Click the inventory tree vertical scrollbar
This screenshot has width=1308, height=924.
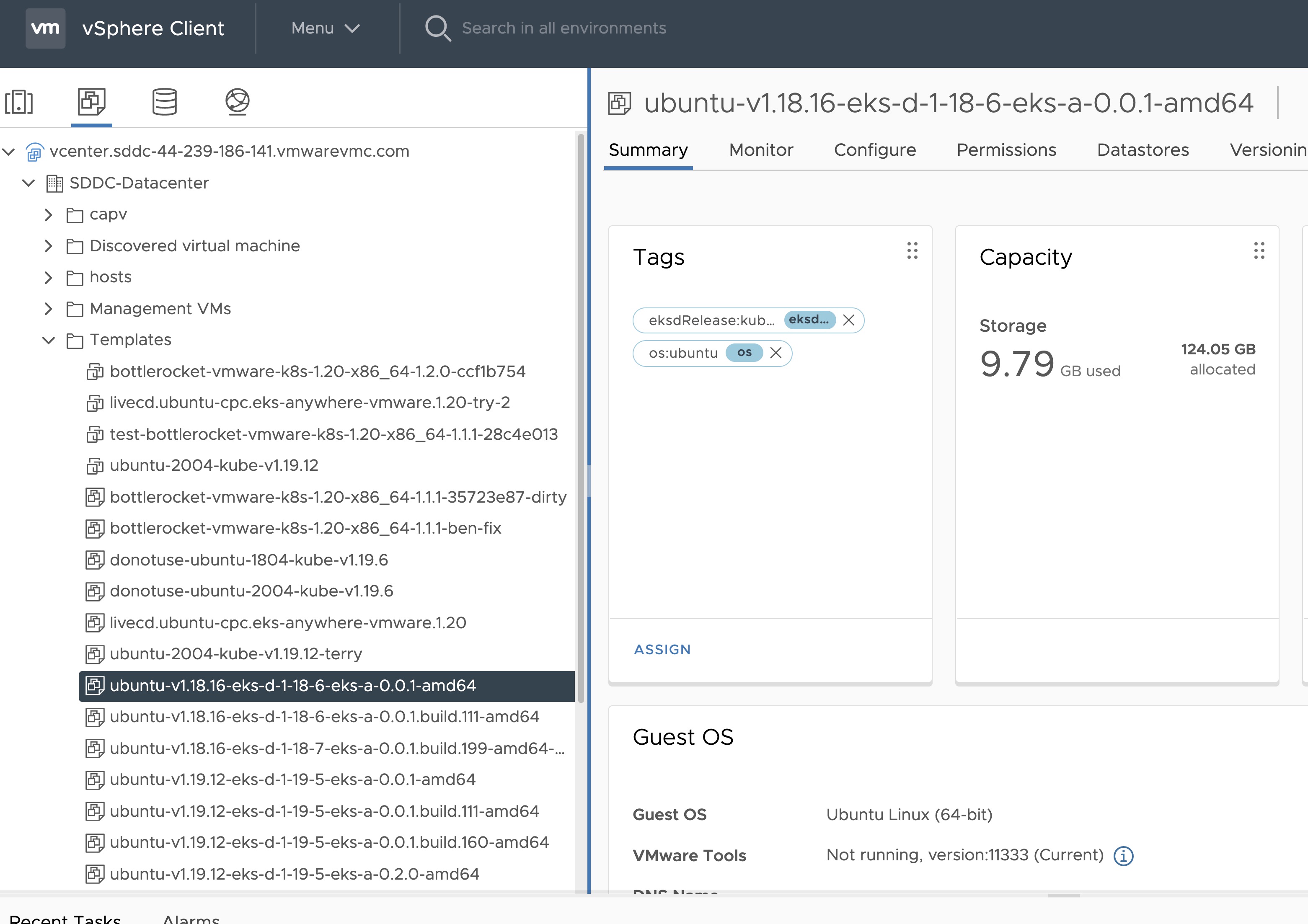[x=581, y=416]
